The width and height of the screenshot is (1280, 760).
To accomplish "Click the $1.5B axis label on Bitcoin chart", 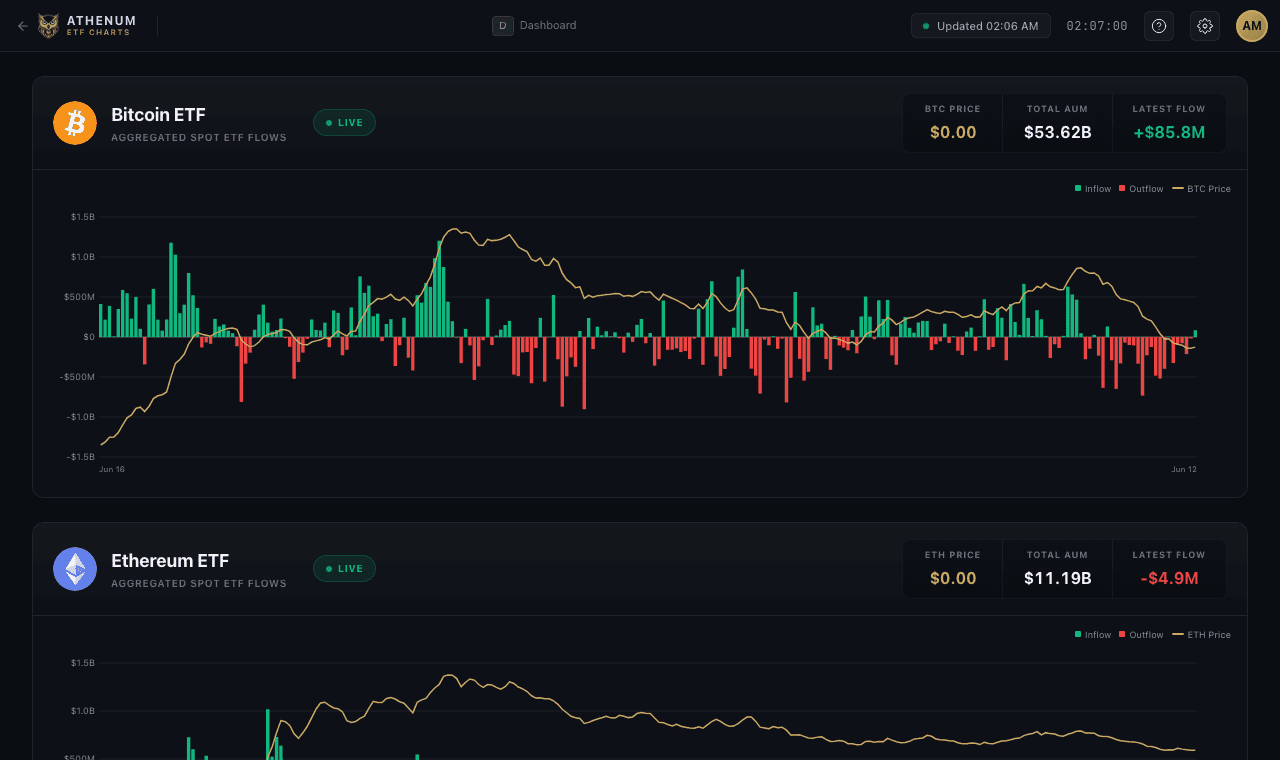I will point(83,217).
